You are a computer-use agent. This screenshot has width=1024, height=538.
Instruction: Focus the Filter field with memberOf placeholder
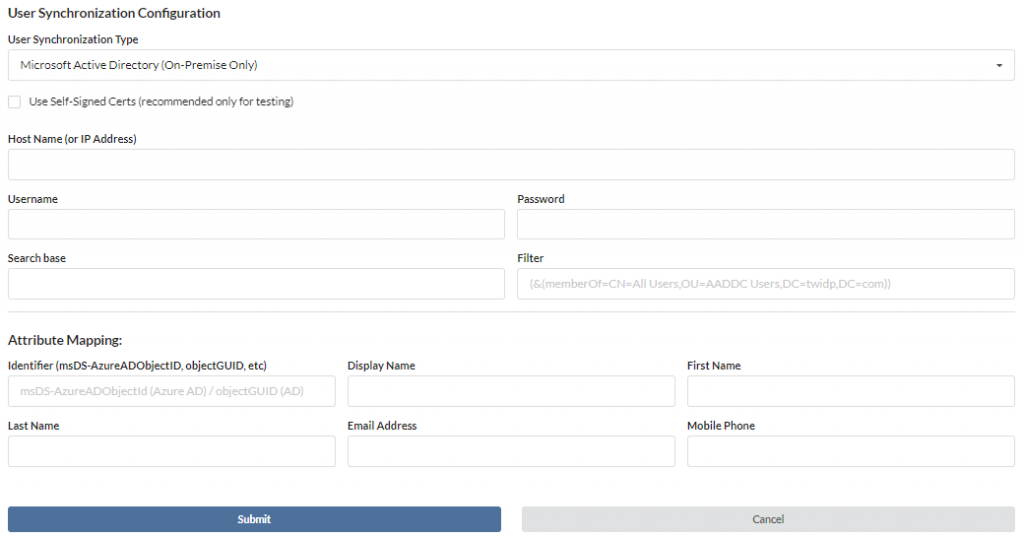[765, 284]
